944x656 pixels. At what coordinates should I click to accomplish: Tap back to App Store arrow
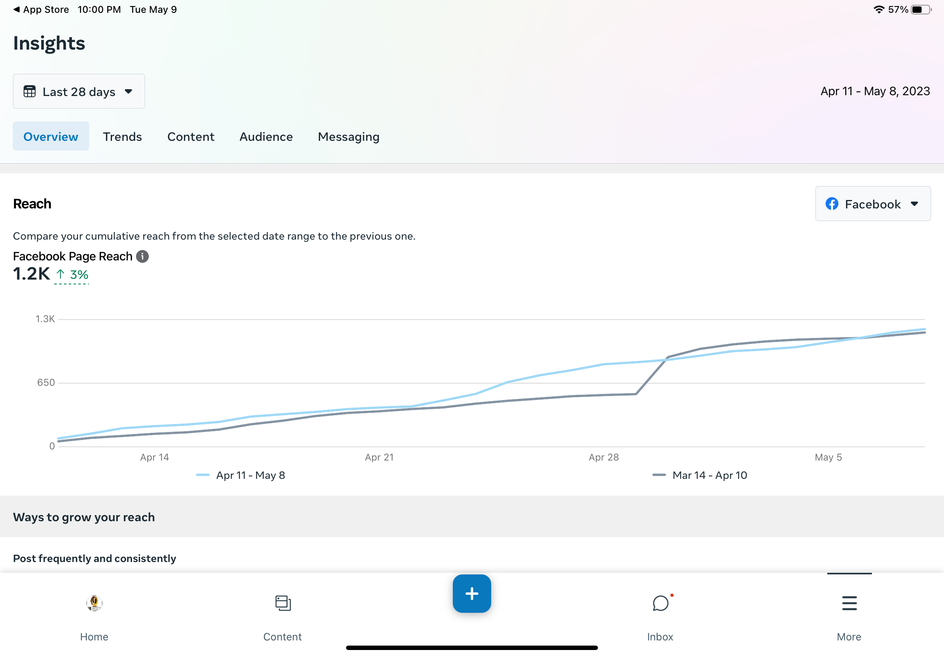pos(16,10)
